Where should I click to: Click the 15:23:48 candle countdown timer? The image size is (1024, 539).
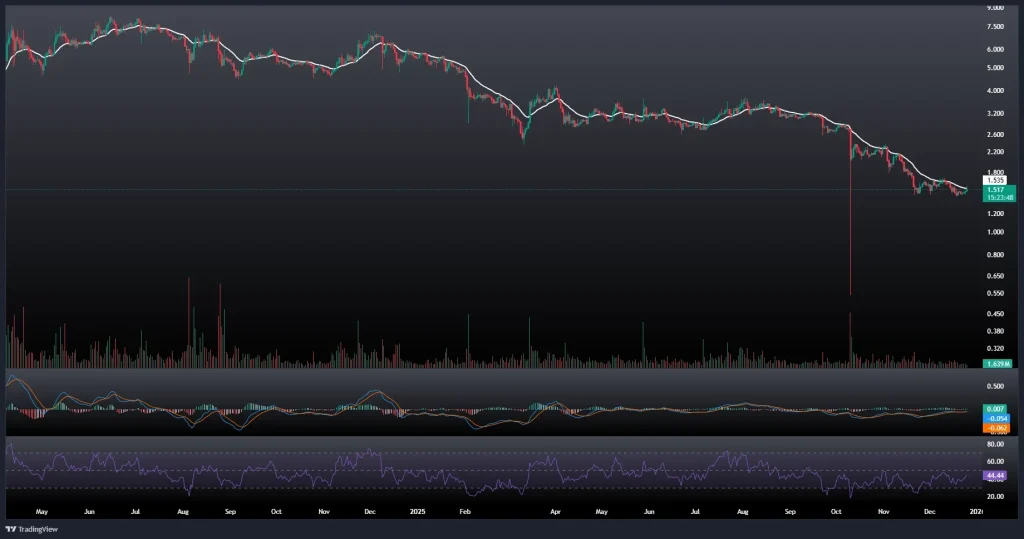pos(998,197)
